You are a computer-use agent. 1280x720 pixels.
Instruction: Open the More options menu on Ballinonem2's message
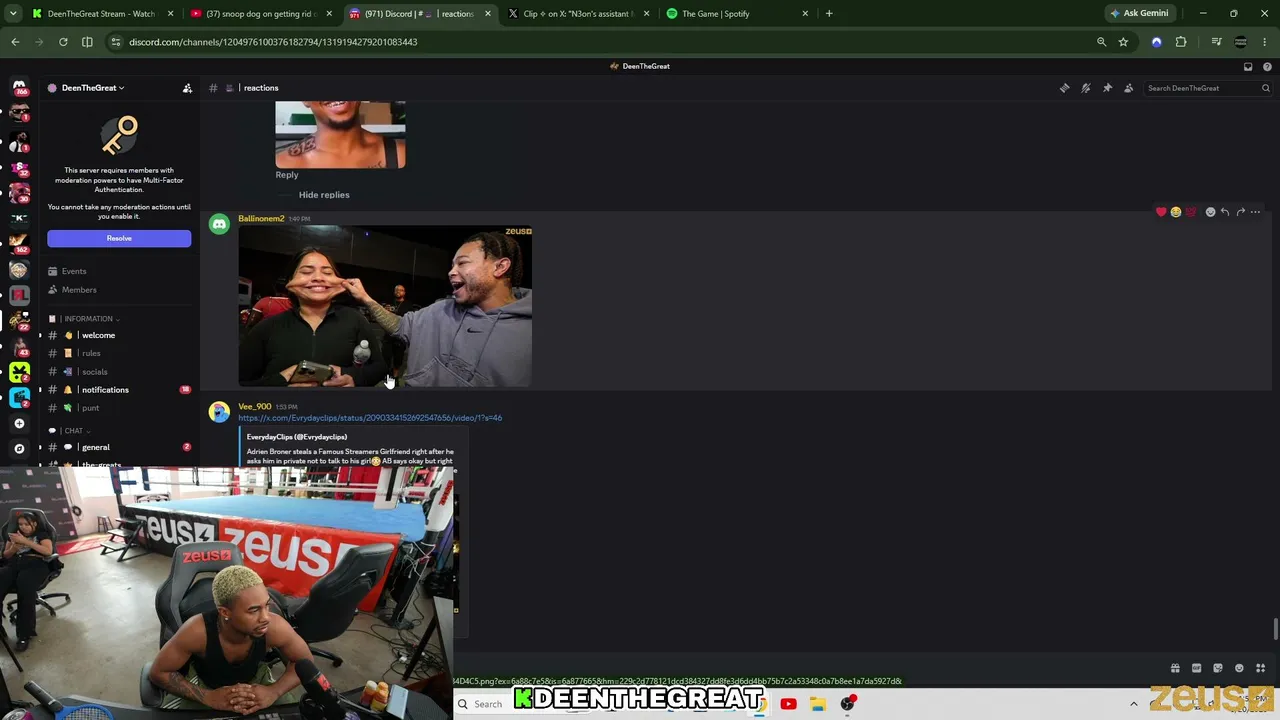coord(1256,212)
